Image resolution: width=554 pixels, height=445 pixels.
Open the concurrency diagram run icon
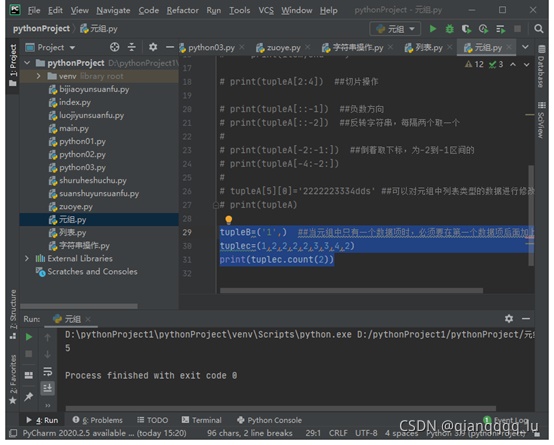pos(500,29)
